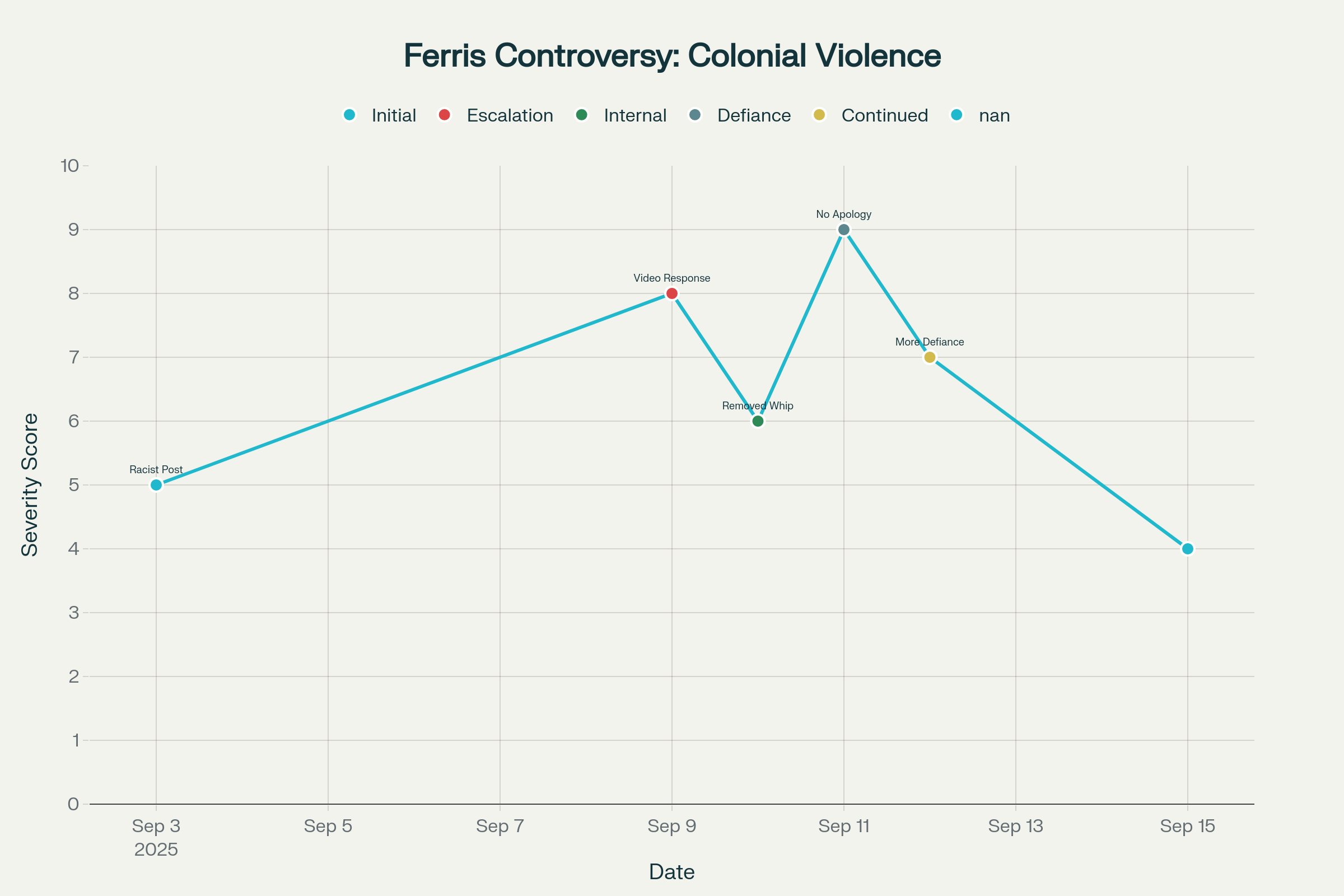This screenshot has height=896, width=1344.
Task: Click the Severity Score axis title
Action: 30,484
